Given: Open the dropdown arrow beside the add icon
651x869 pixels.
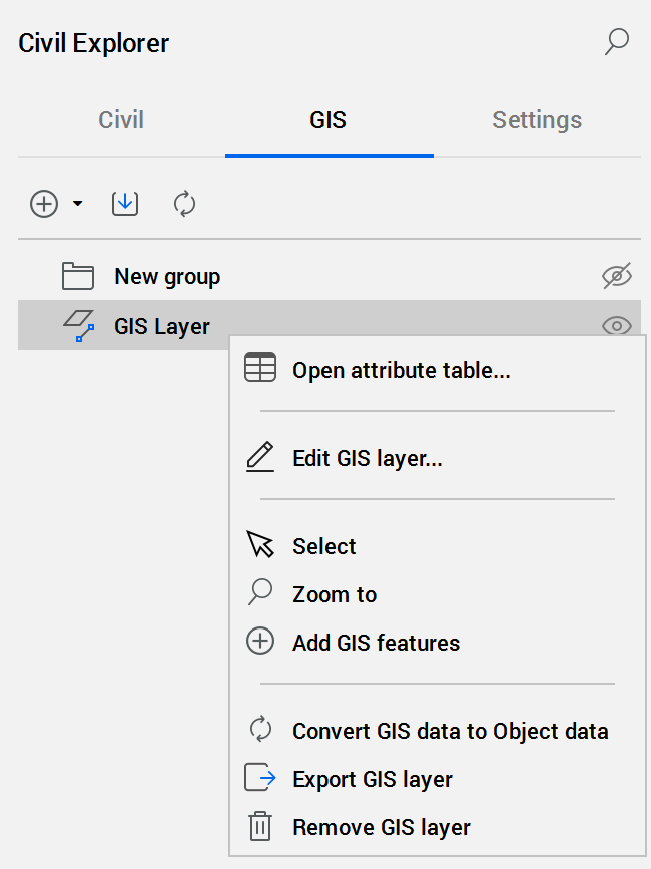Looking at the screenshot, I should (x=77, y=205).
